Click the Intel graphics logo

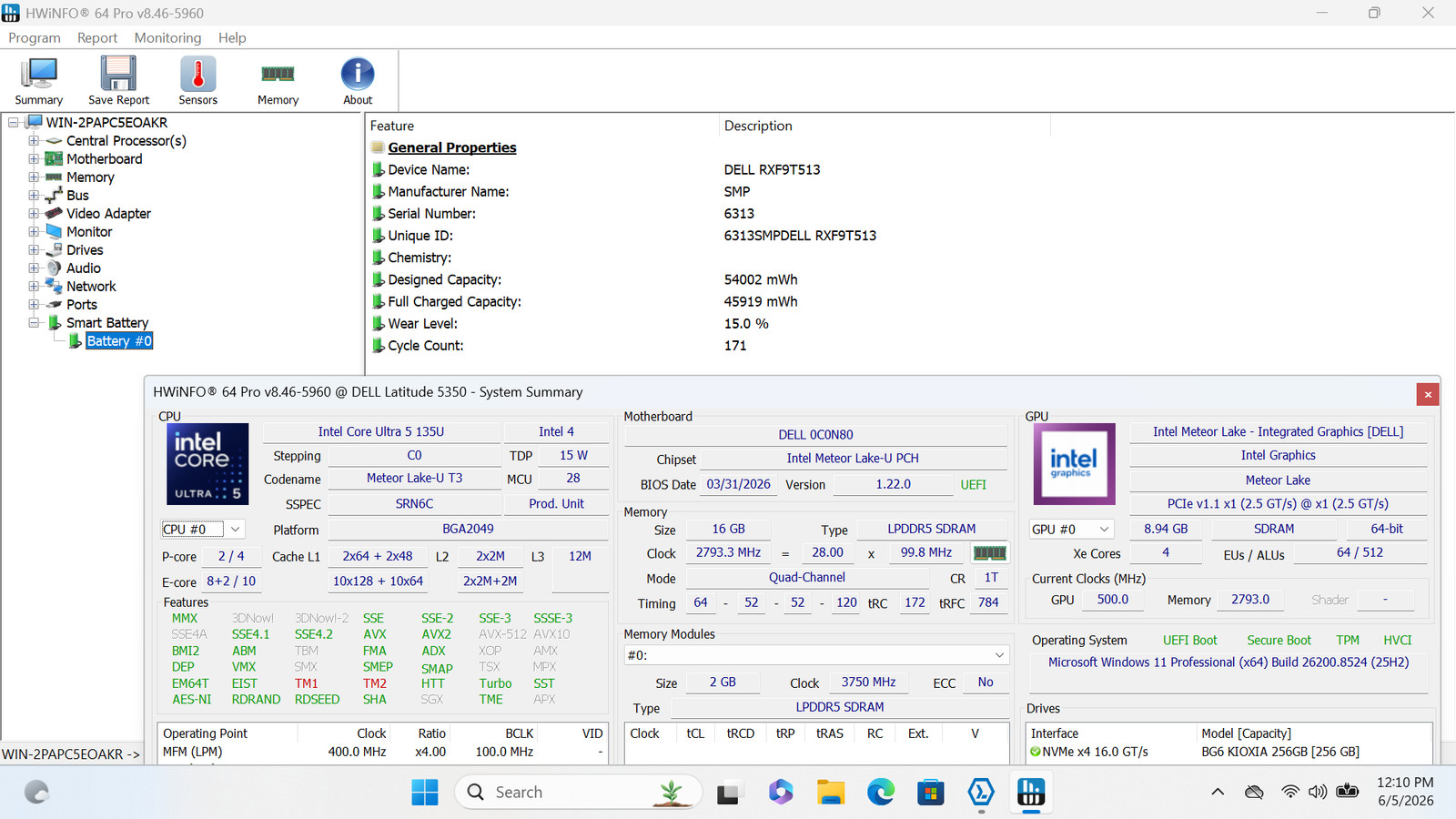1074,464
